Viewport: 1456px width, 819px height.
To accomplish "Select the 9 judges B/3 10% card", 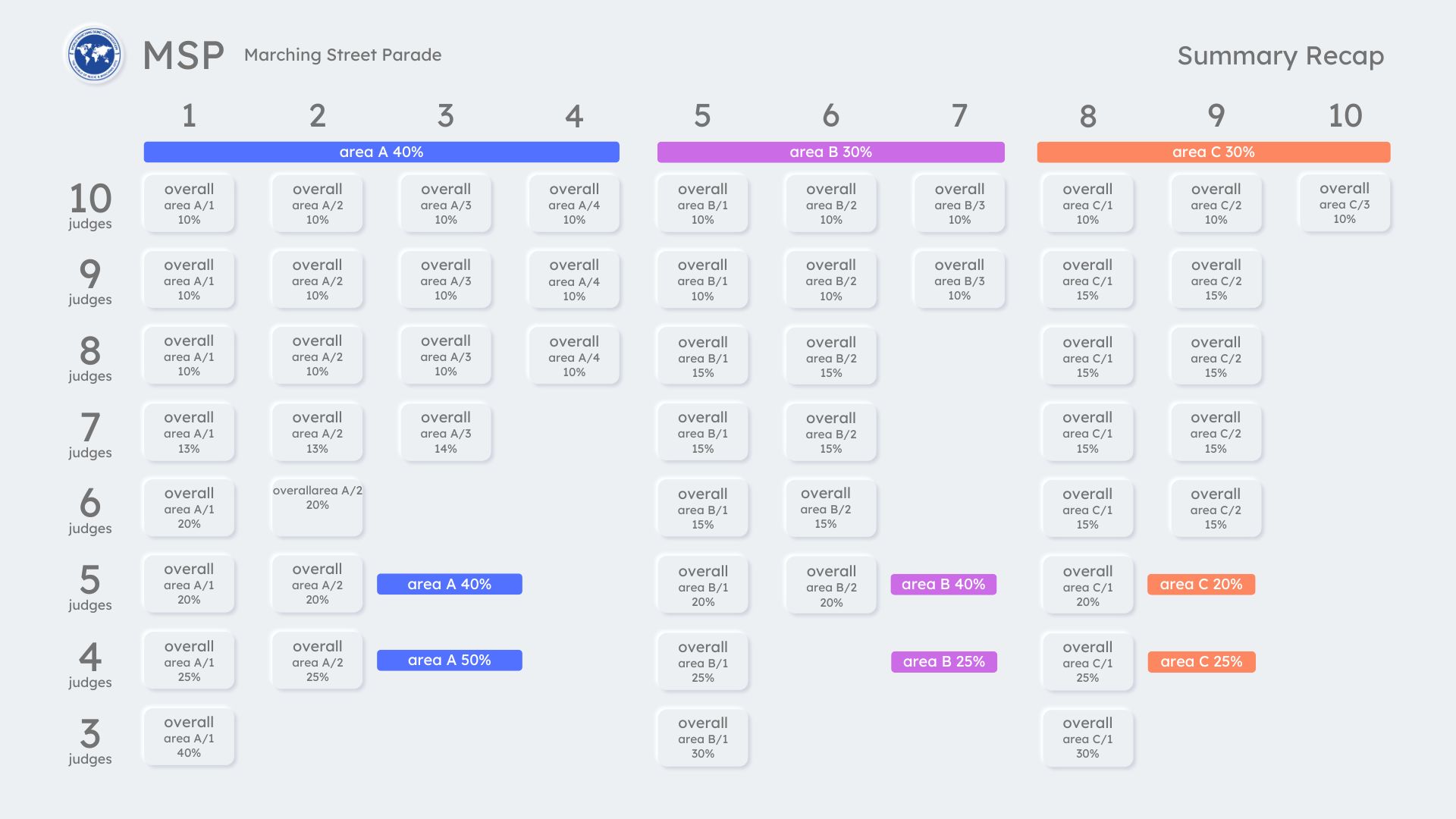I will (959, 280).
